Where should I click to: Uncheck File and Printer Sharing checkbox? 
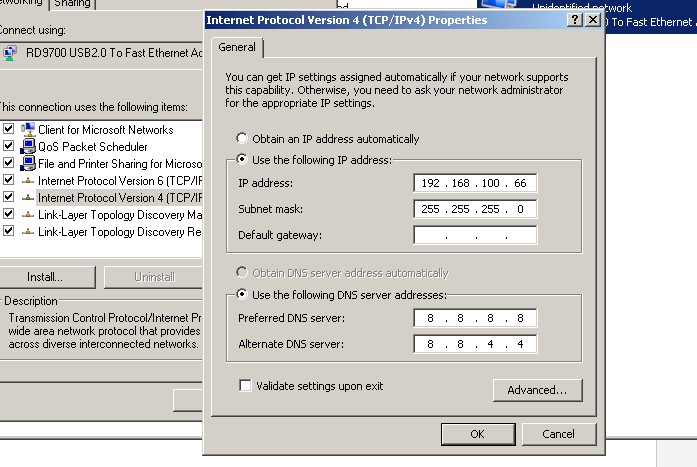click(8, 163)
